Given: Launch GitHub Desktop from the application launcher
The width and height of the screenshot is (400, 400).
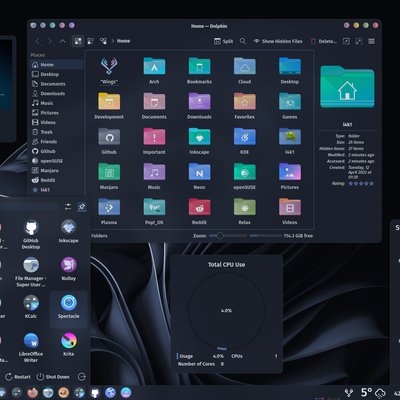Looking at the screenshot, I should pyautogui.click(x=31, y=235).
